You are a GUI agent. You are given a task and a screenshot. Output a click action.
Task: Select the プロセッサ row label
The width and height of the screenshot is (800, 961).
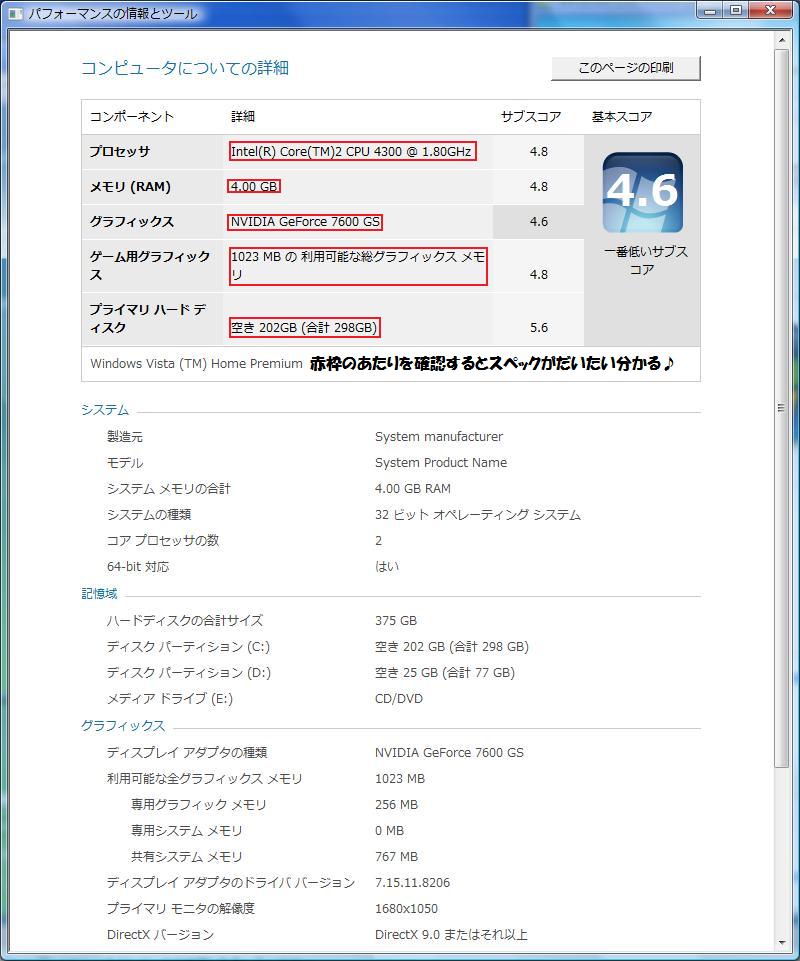[x=120, y=151]
